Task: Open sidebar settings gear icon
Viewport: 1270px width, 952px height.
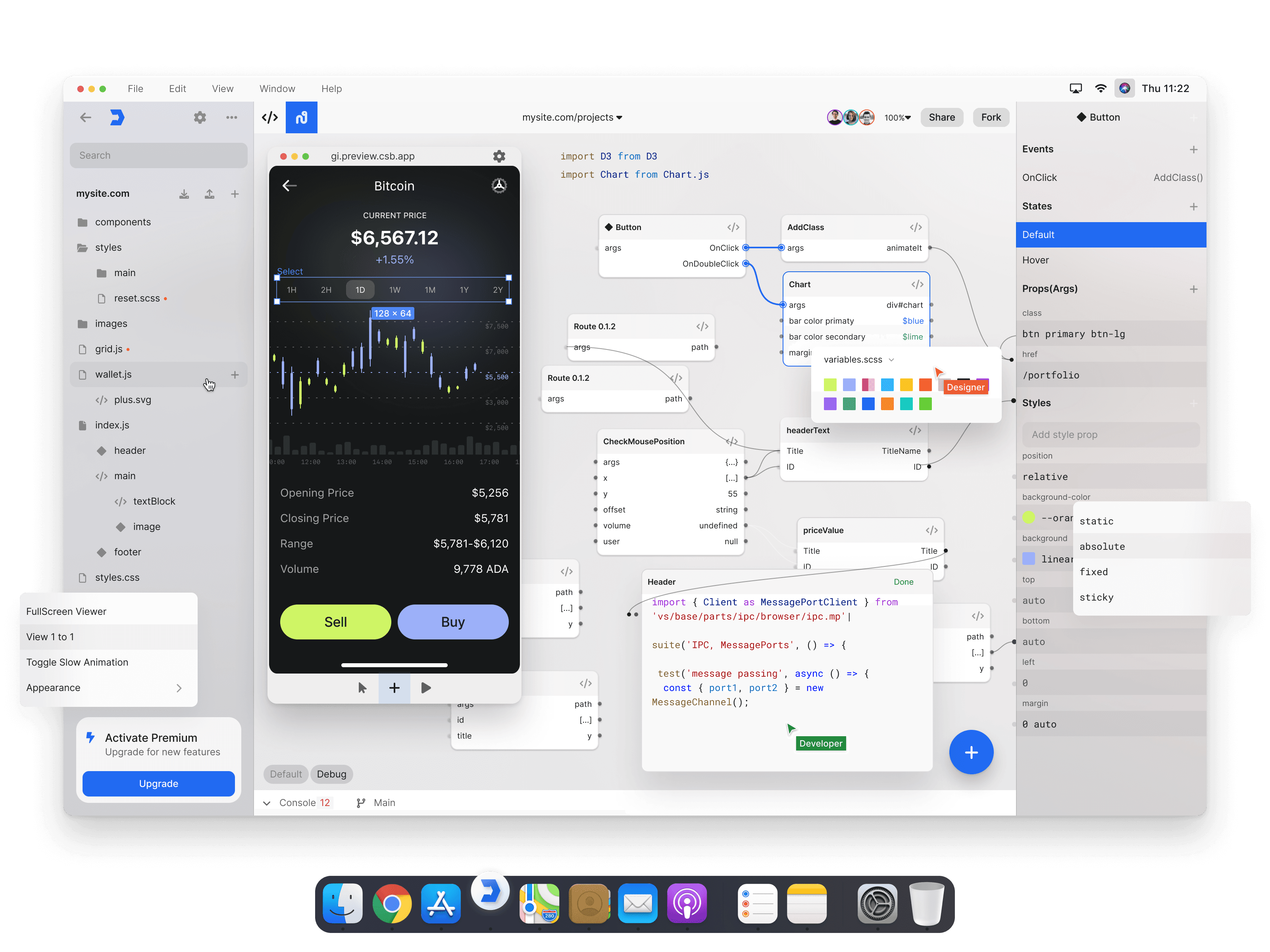Action: [x=200, y=118]
